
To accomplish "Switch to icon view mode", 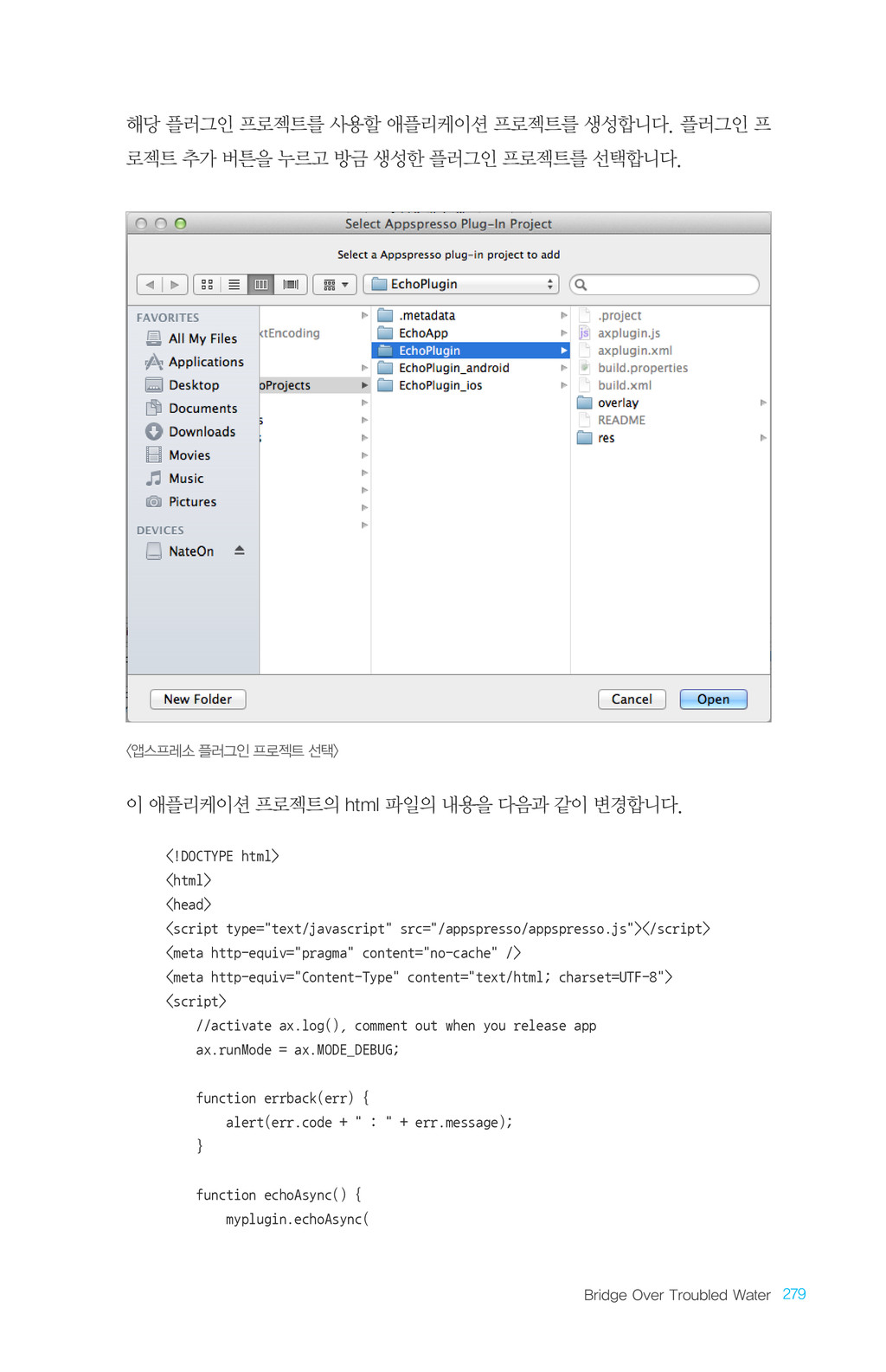I will pos(207,284).
